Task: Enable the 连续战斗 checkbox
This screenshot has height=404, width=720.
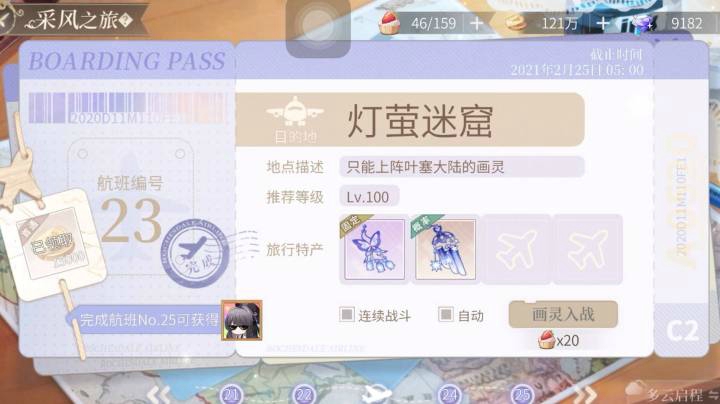Action: (x=347, y=314)
